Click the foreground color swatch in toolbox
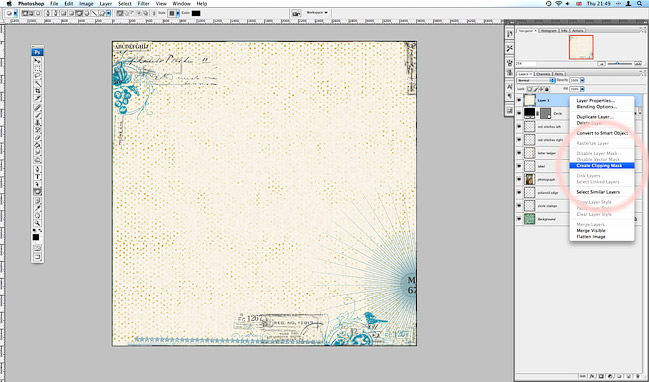Image resolution: width=649 pixels, height=382 pixels. (36, 237)
